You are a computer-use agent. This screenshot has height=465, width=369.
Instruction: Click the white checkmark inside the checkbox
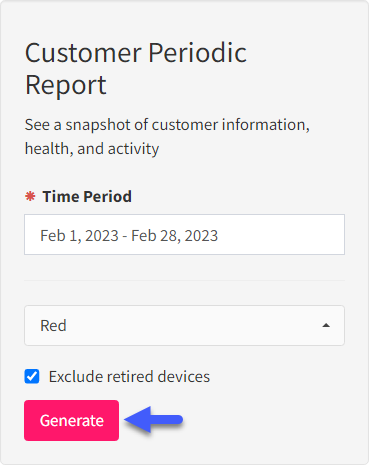pos(32,377)
